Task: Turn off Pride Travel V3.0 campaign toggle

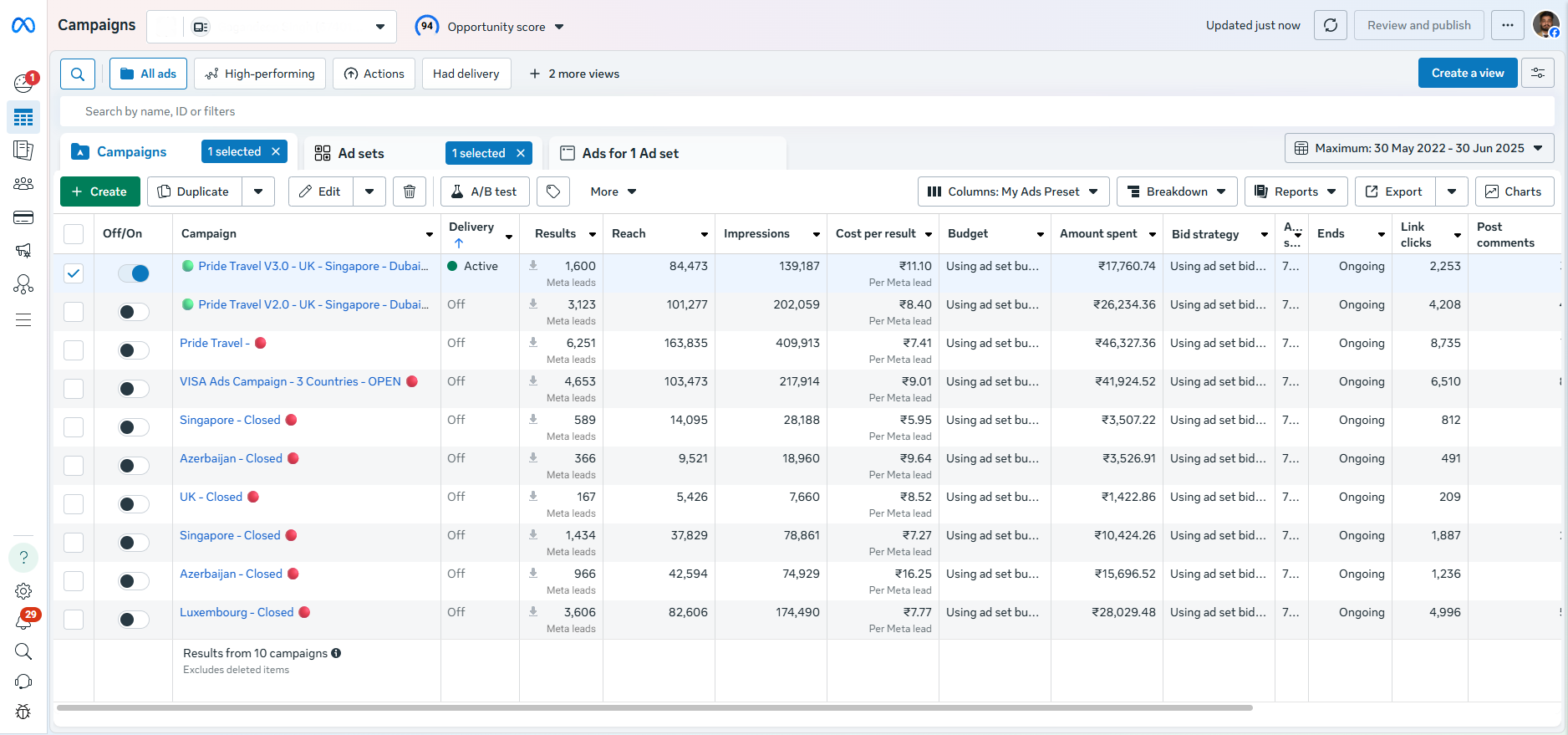Action: click(x=134, y=273)
